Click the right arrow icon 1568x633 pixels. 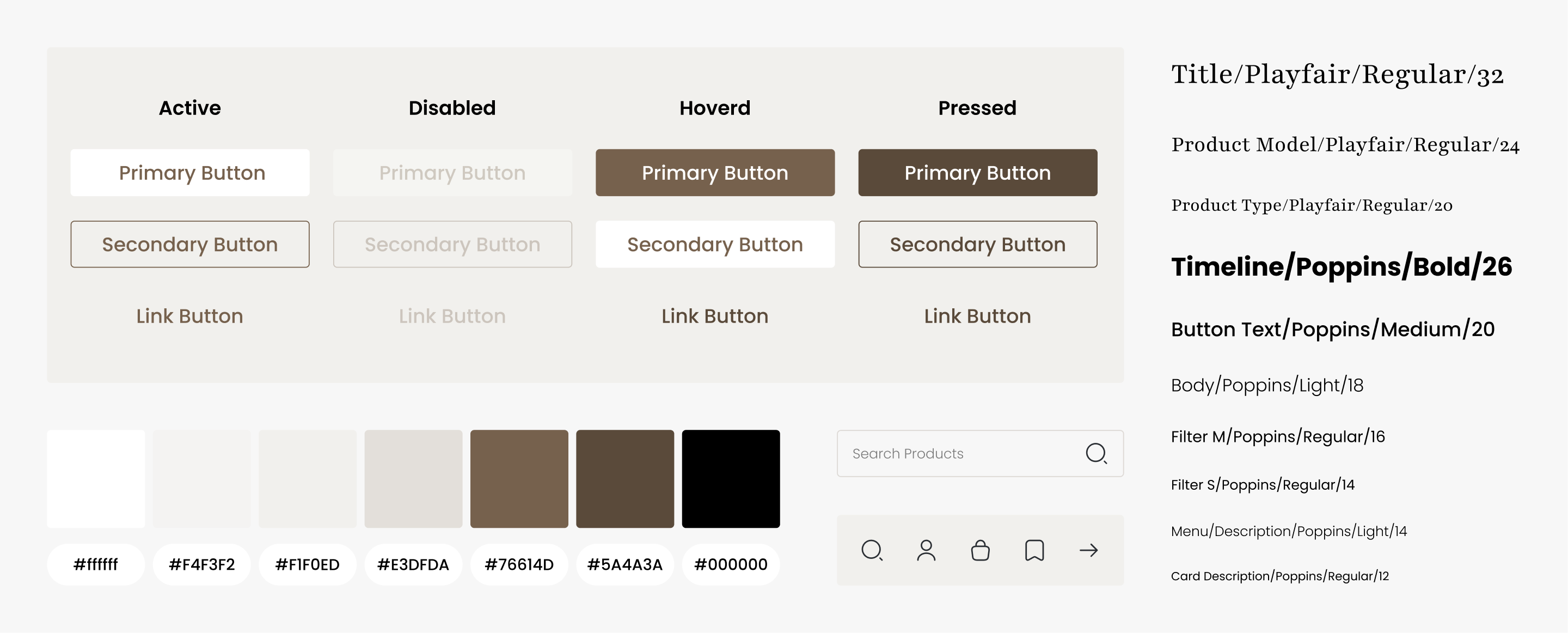click(1088, 550)
